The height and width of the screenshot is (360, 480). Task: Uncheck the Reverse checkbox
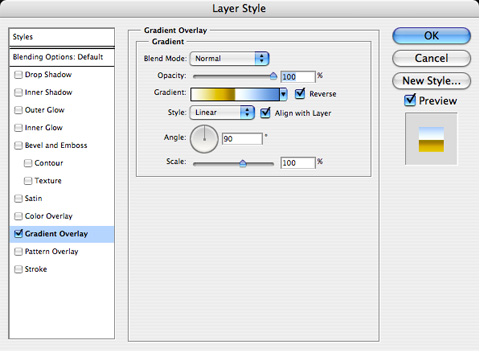[x=300, y=93]
